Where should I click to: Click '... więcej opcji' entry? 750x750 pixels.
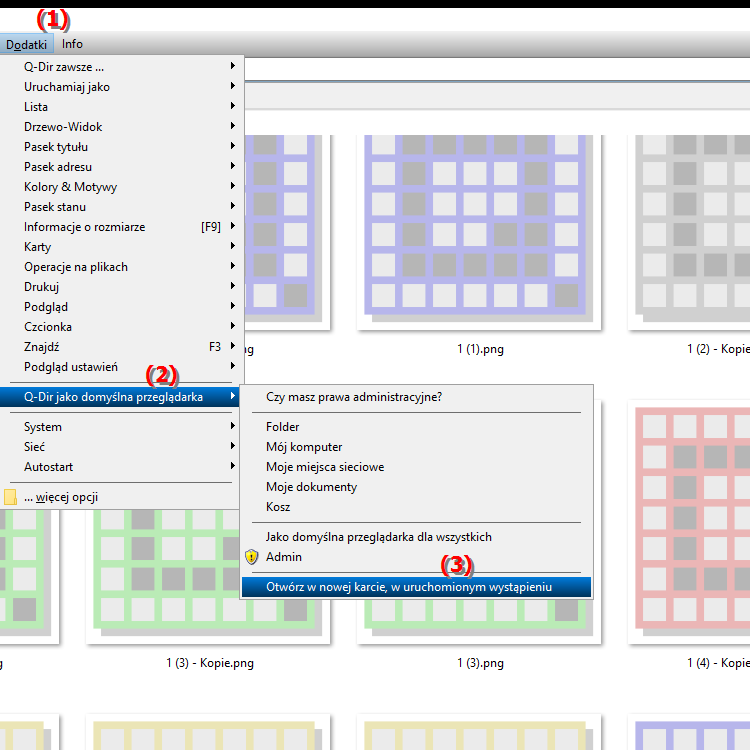point(120,497)
